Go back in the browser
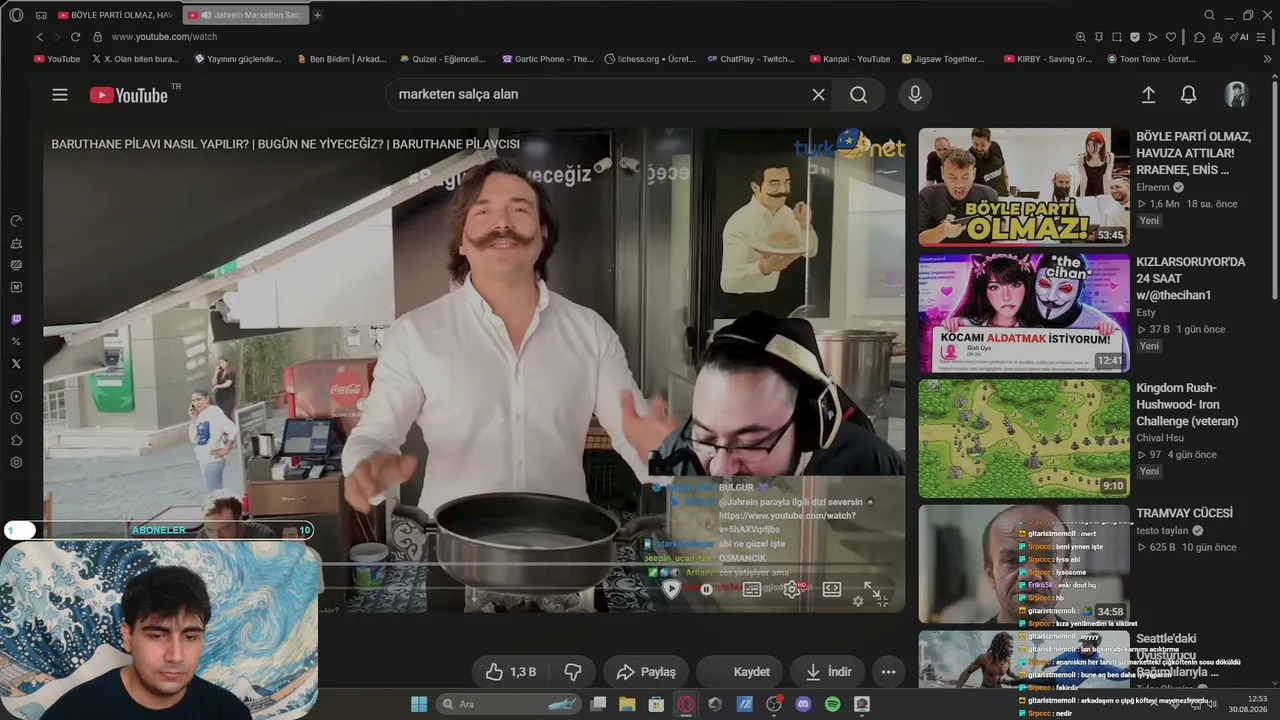This screenshot has height=720, width=1280. 40,37
